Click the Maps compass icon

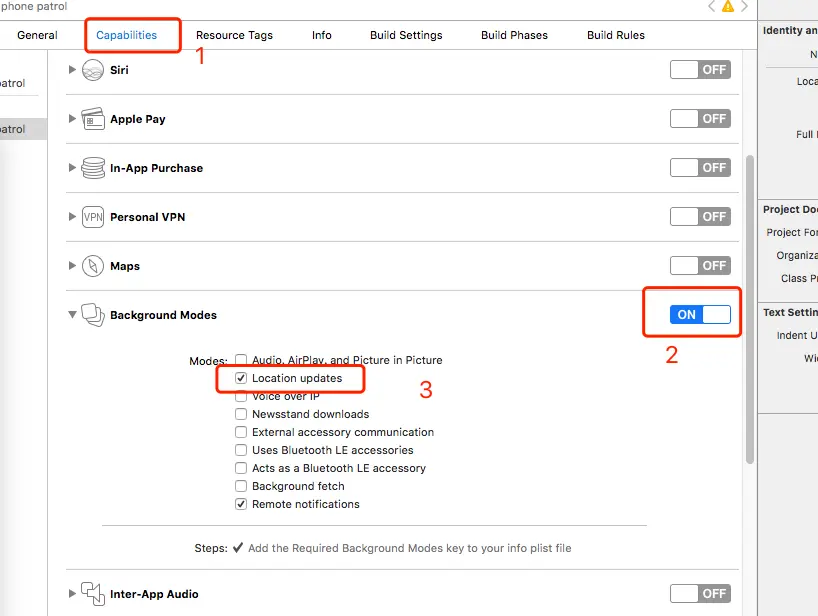pos(93,266)
